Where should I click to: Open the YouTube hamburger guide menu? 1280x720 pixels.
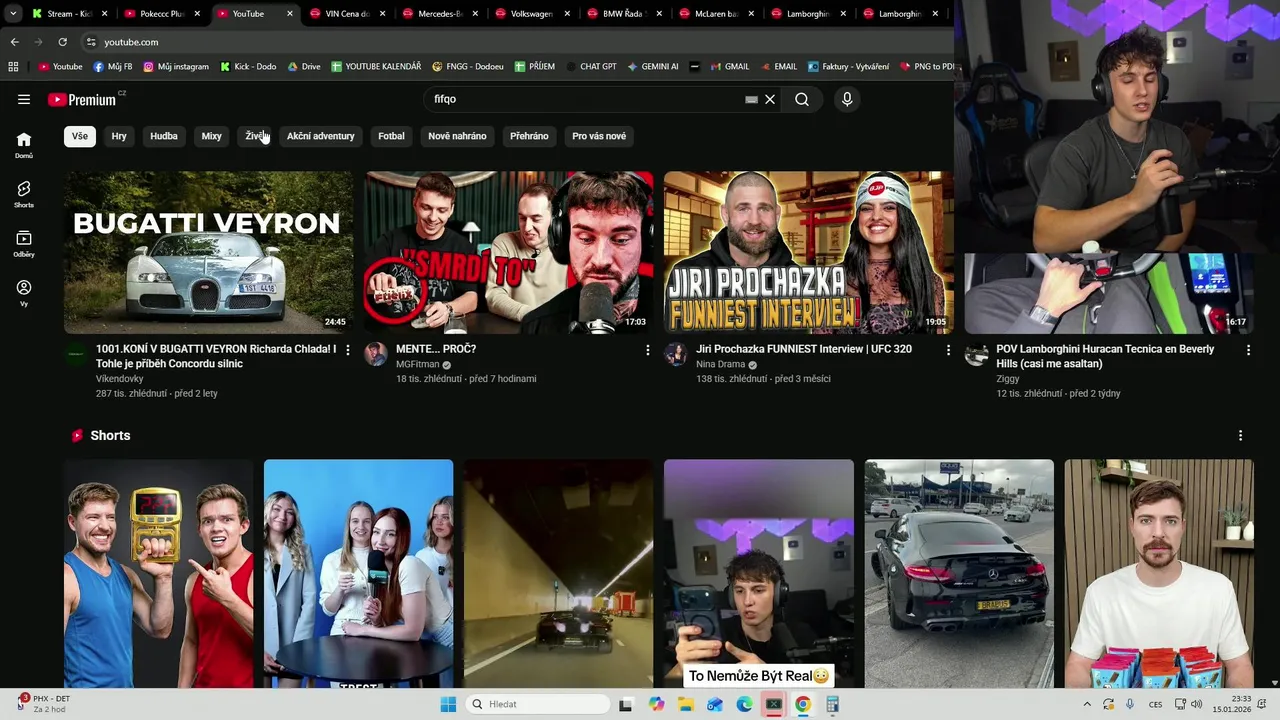click(x=24, y=99)
